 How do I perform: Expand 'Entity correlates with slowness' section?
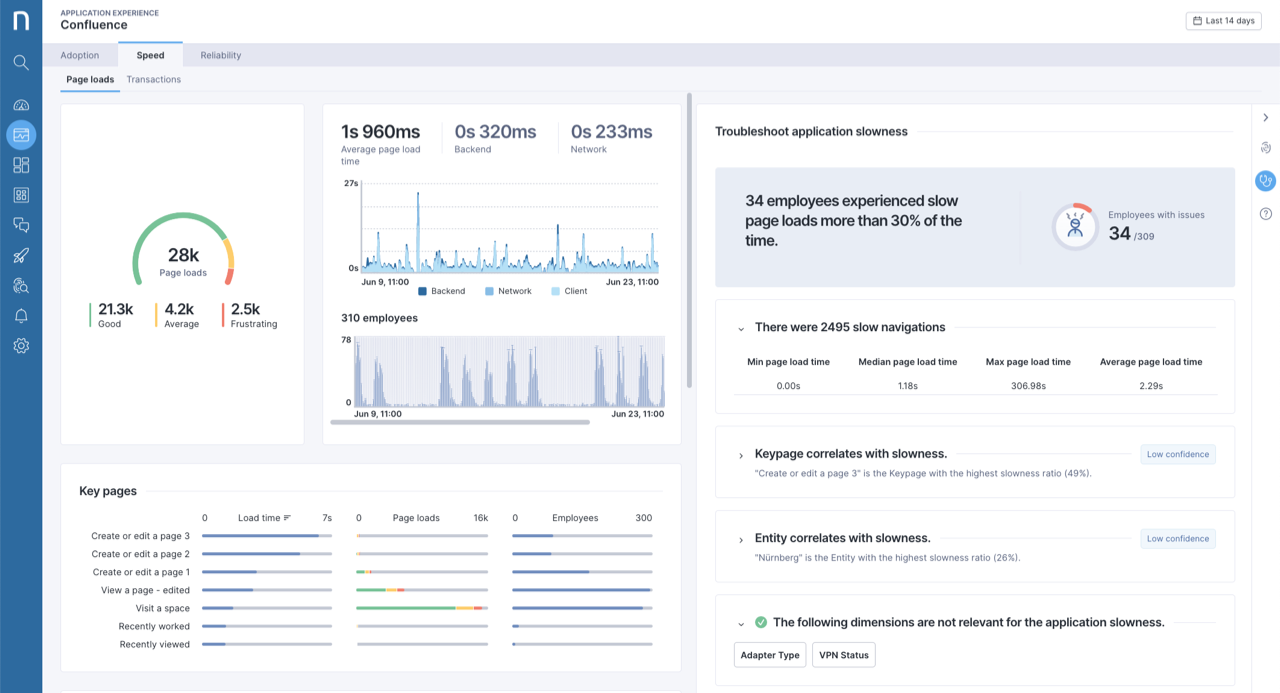741,540
